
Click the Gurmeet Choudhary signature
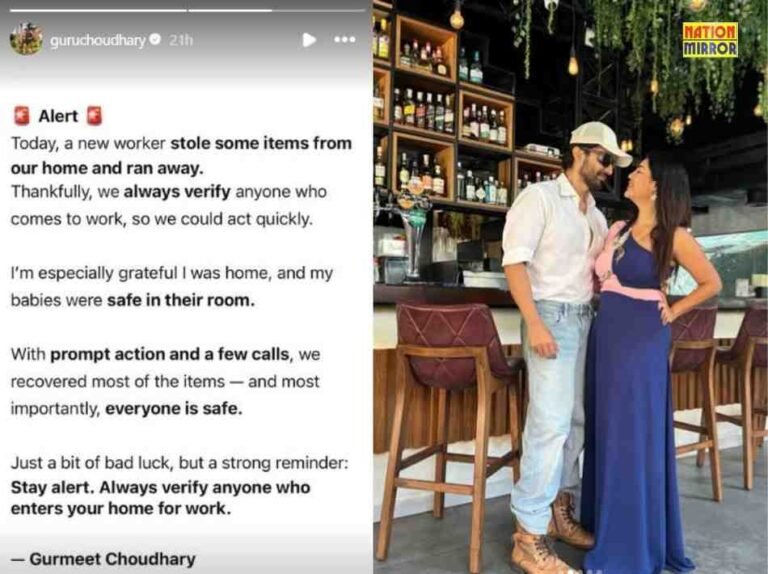pyautogui.click(x=103, y=559)
